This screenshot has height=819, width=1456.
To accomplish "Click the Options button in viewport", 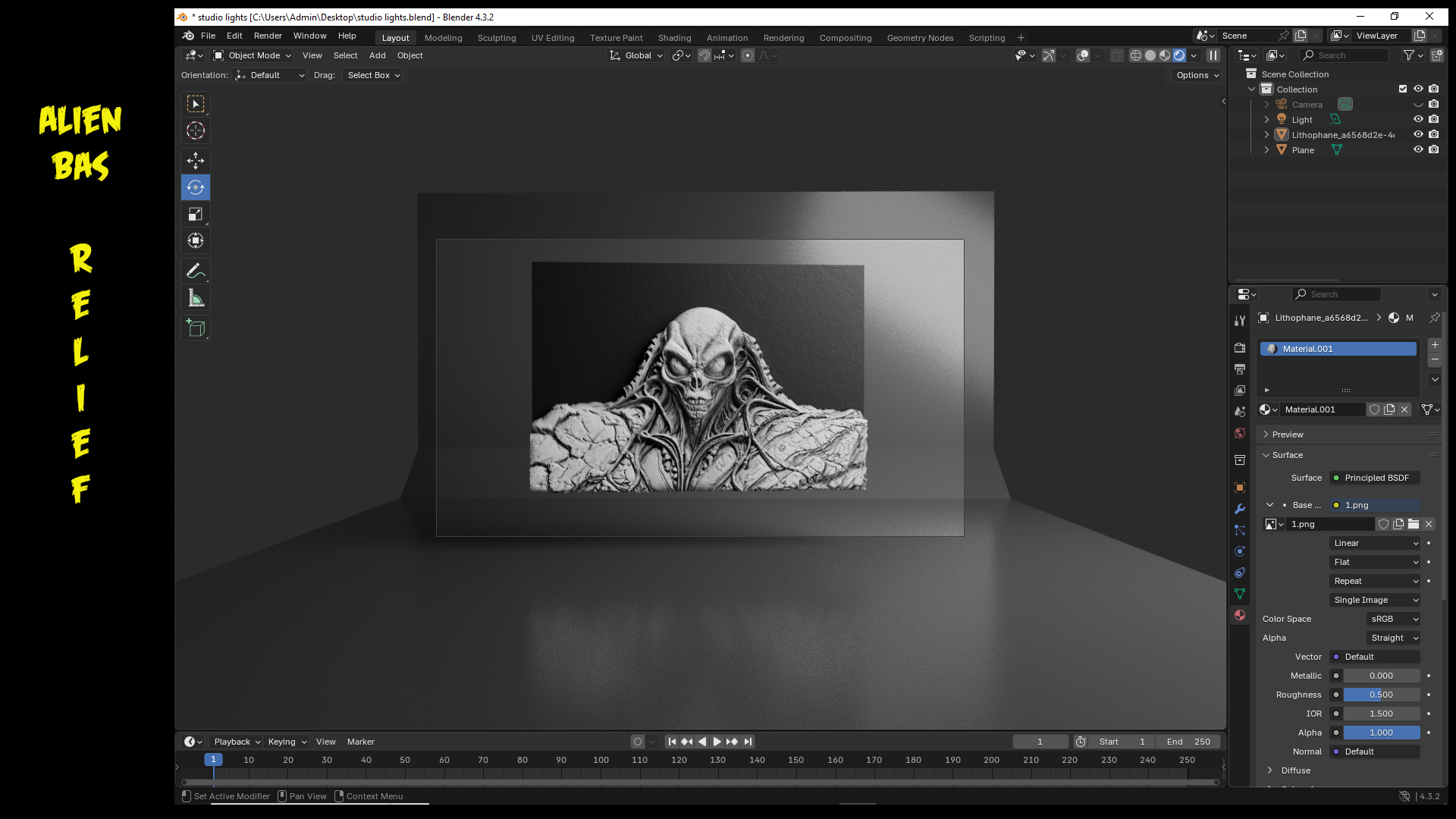I will tap(1197, 75).
